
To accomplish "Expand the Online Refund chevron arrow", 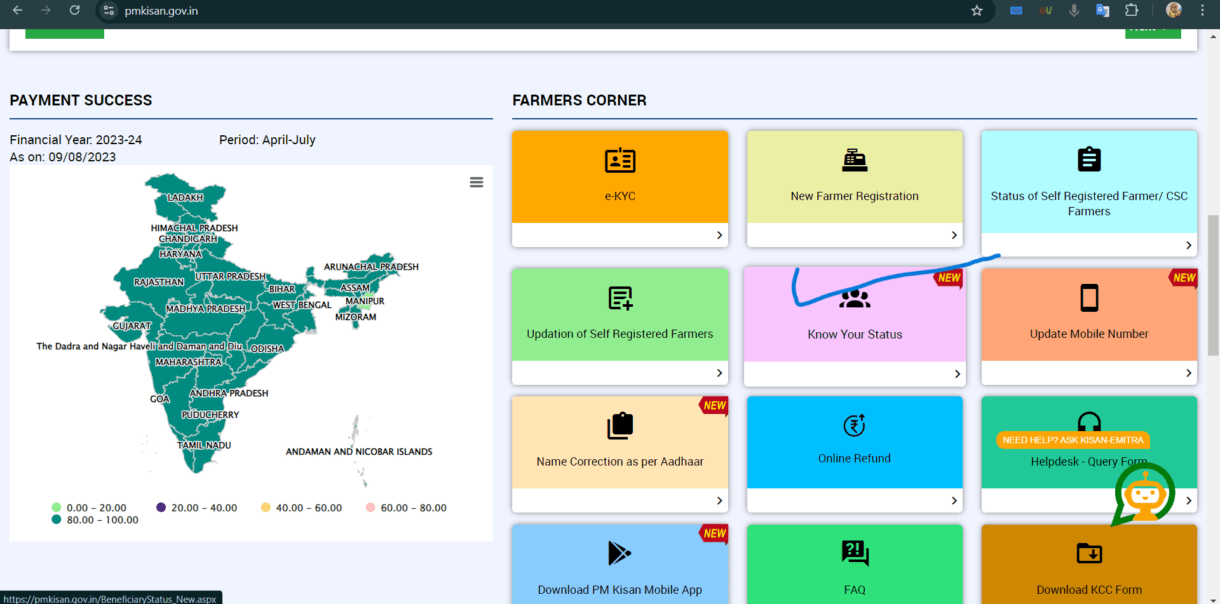I will point(954,501).
